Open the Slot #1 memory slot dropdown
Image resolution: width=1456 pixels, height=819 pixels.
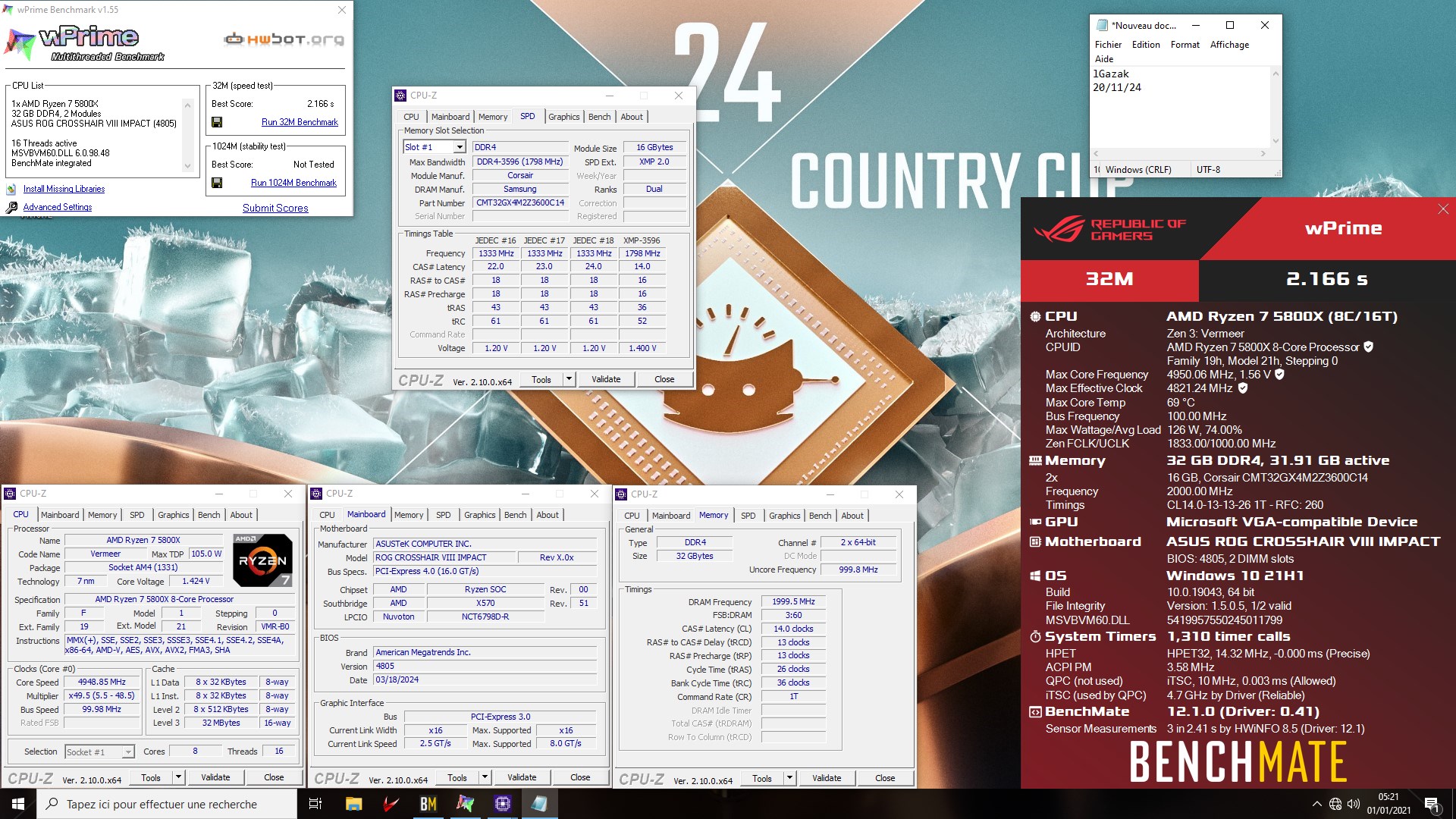click(460, 147)
